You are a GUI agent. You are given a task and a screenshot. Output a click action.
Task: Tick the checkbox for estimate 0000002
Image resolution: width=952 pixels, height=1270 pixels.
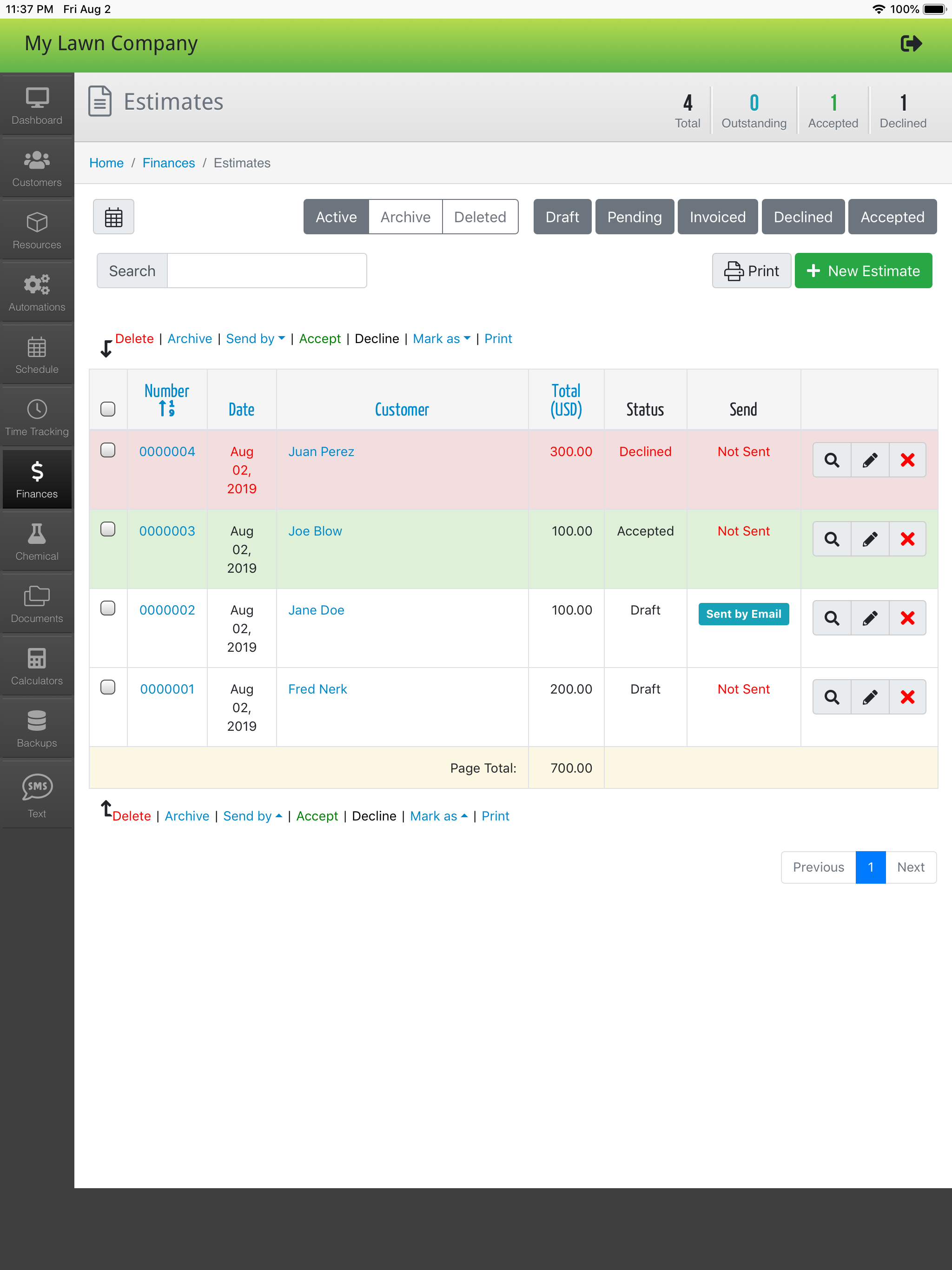coord(108,608)
